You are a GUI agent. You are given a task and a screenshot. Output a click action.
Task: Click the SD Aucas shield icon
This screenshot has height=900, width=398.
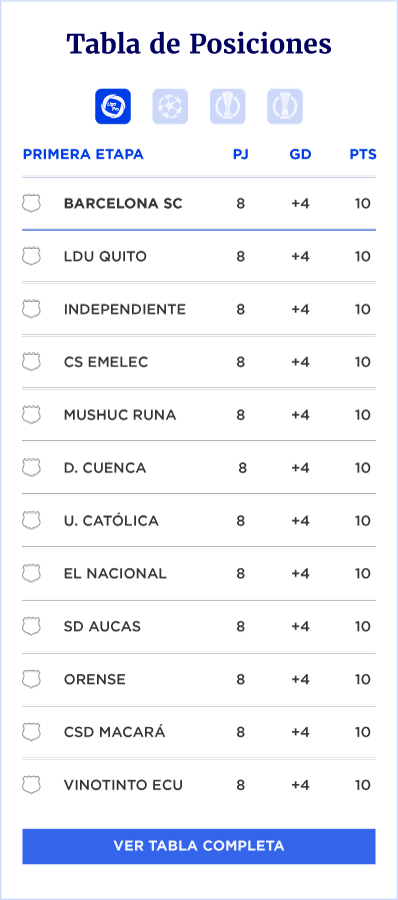click(x=32, y=626)
